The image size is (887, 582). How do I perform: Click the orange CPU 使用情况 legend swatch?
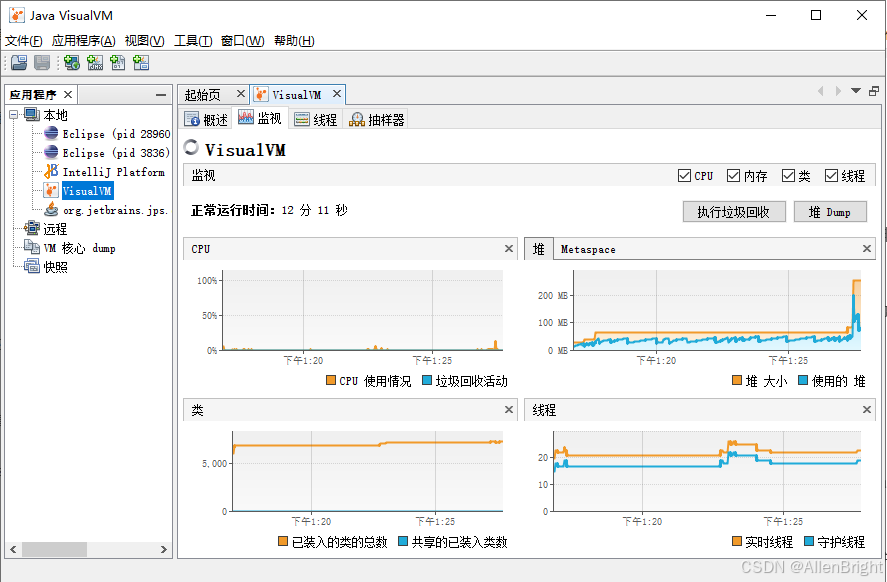(331, 380)
